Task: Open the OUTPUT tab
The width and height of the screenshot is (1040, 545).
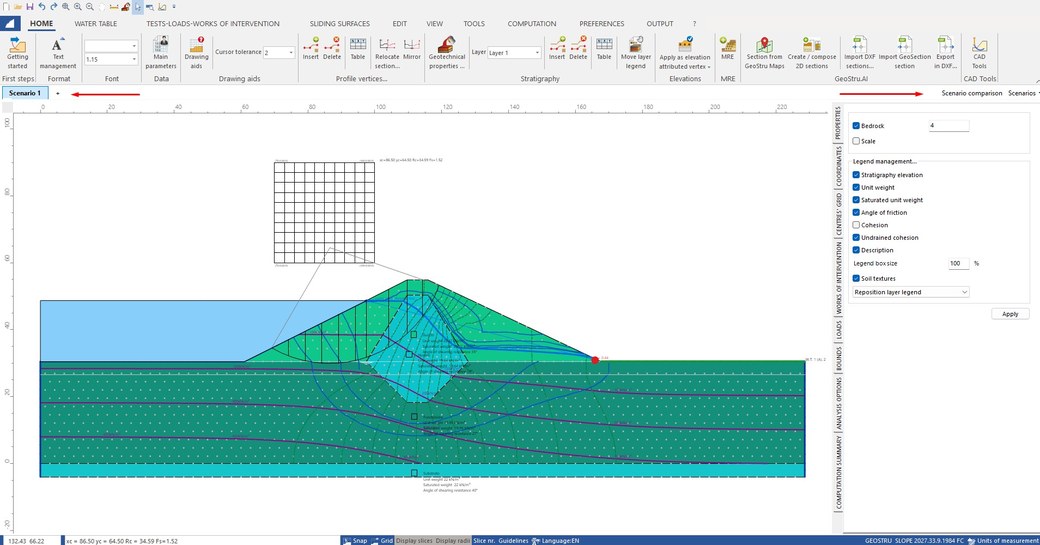Action: click(660, 23)
